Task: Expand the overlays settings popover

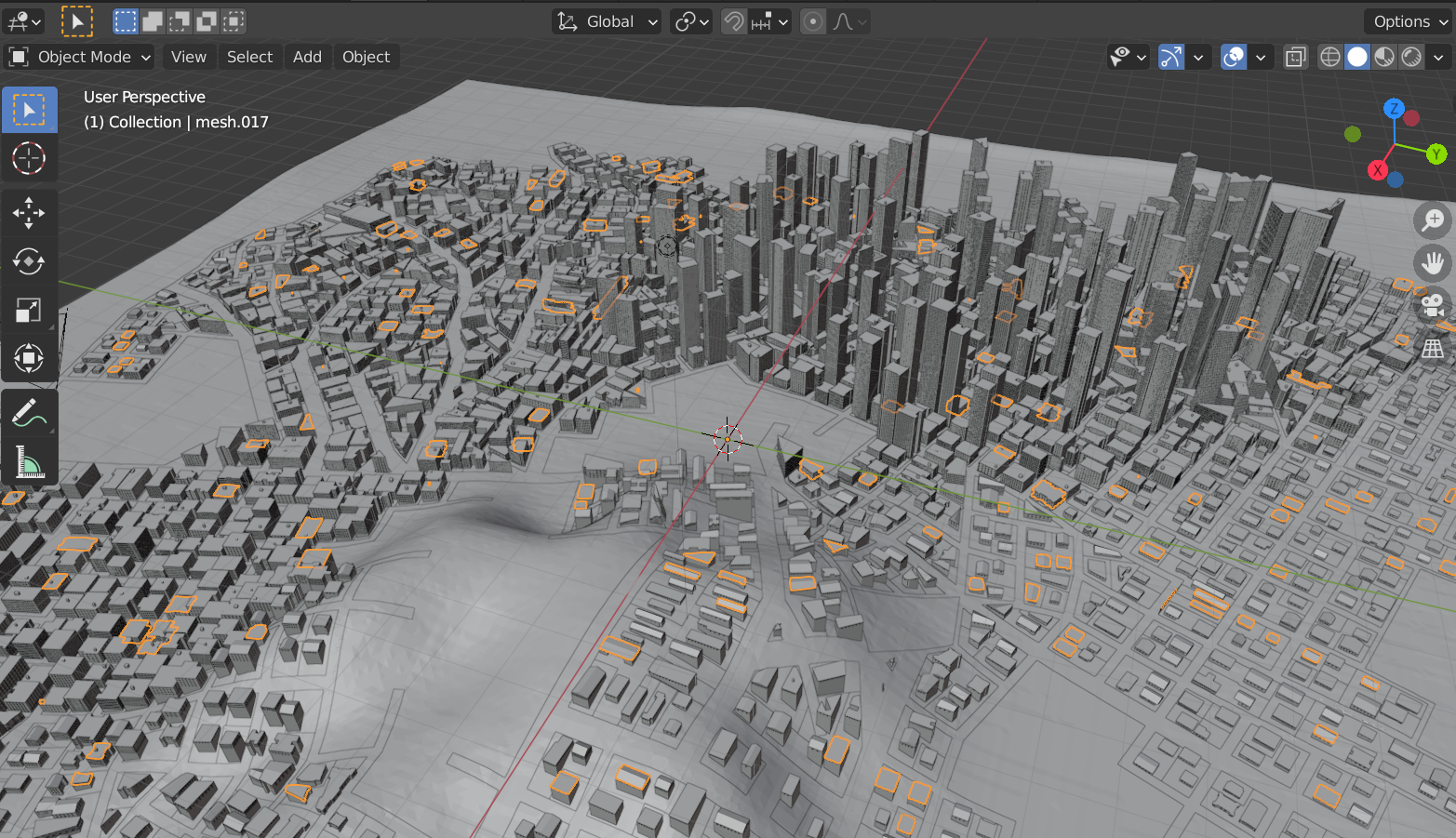Action: [1261, 57]
